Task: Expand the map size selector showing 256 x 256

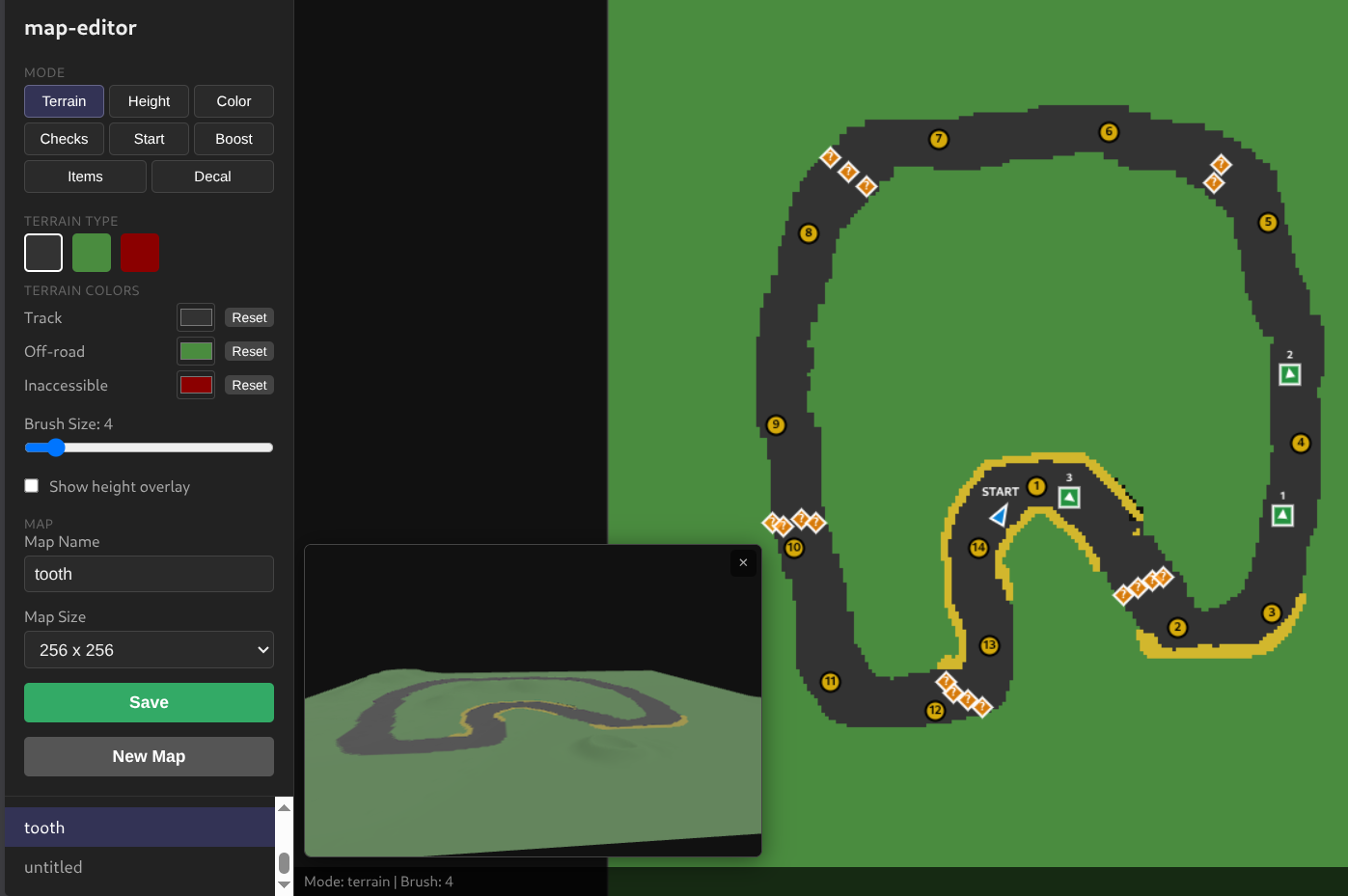Action: coord(149,649)
